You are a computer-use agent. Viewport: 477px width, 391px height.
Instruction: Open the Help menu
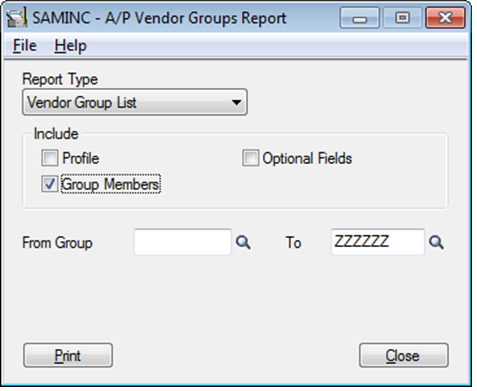[x=70, y=46]
